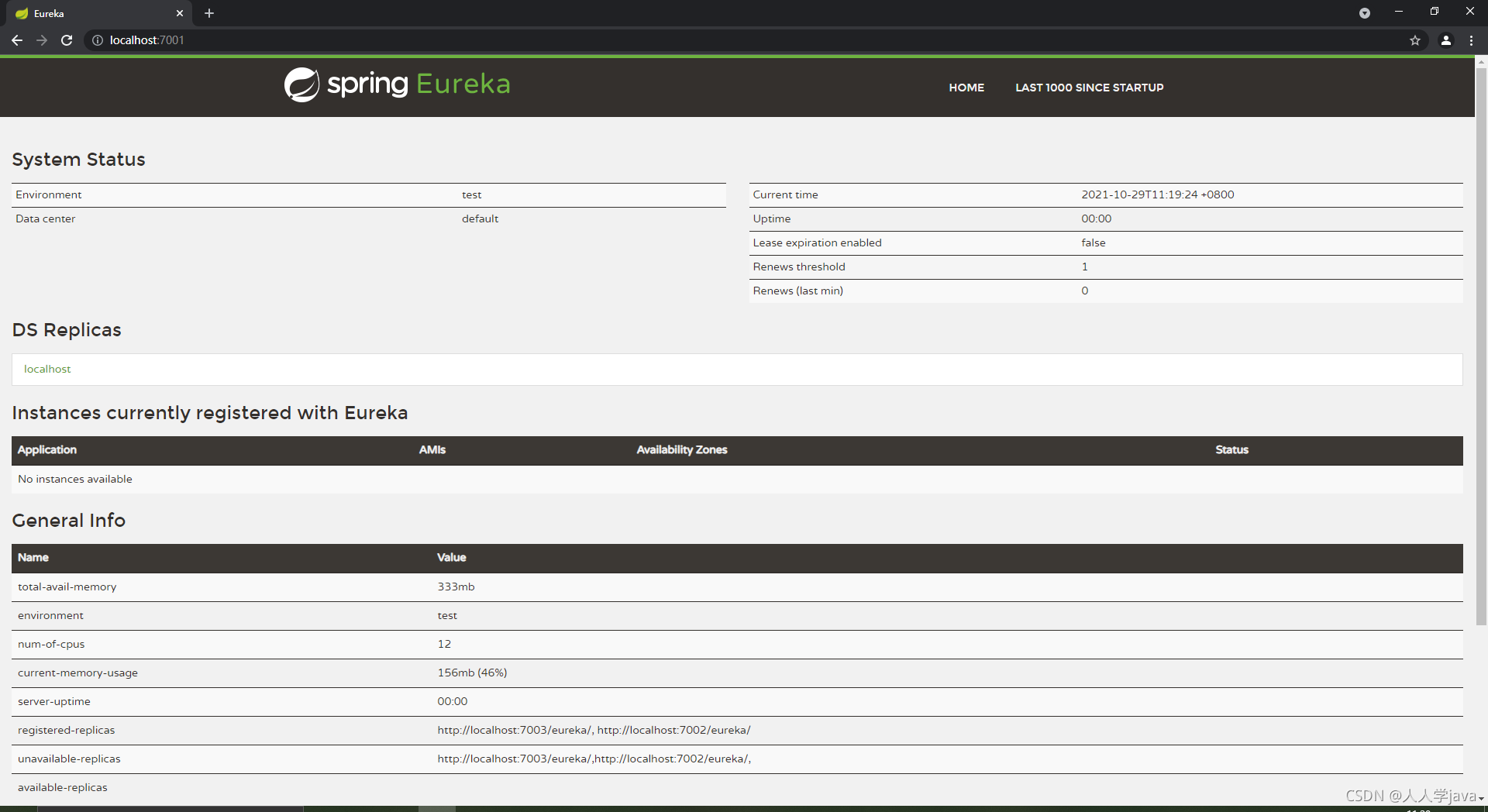Viewport: 1488px width, 812px height.
Task: Click the 333mb value
Action: tap(456, 587)
